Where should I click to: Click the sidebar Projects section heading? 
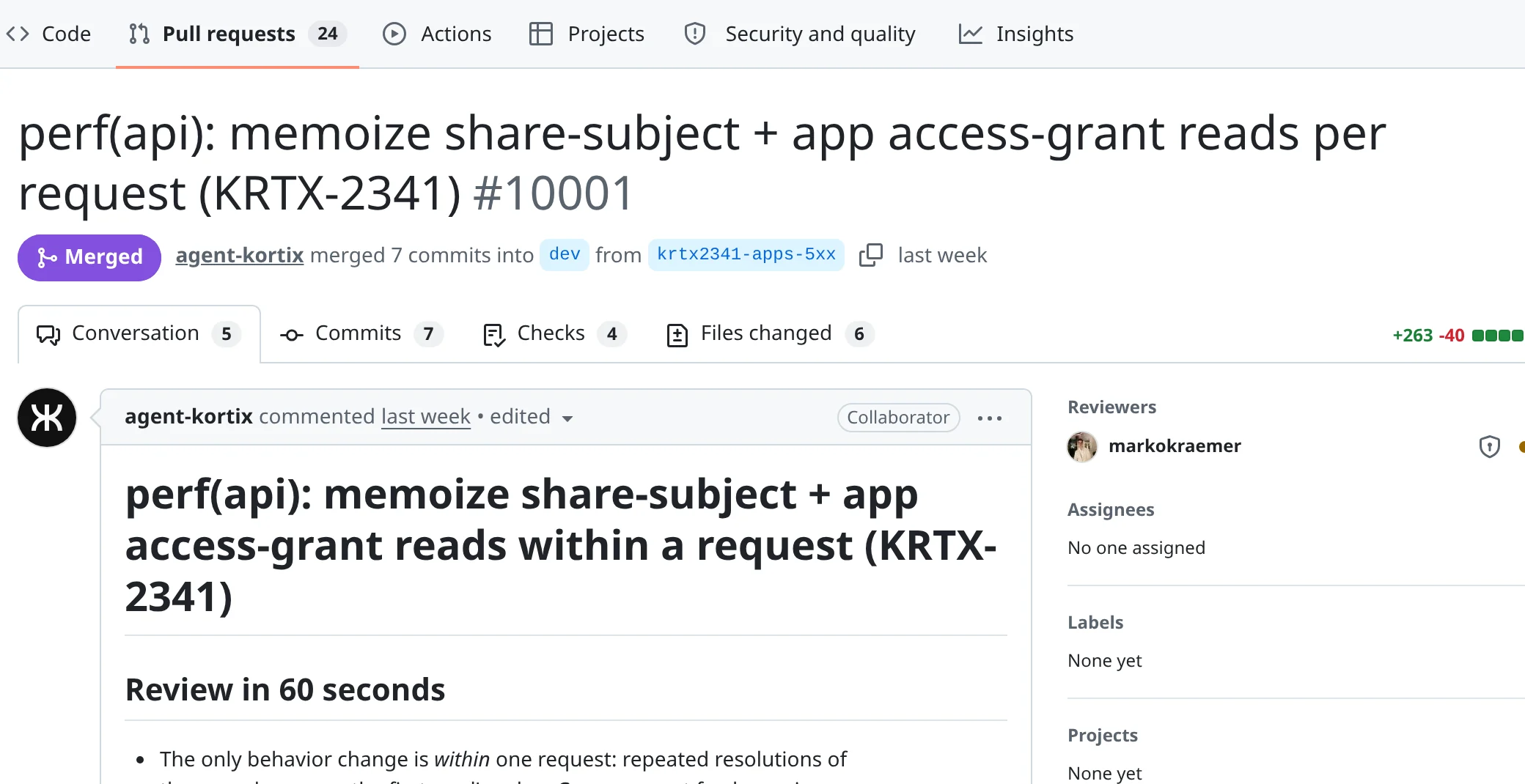1103,736
